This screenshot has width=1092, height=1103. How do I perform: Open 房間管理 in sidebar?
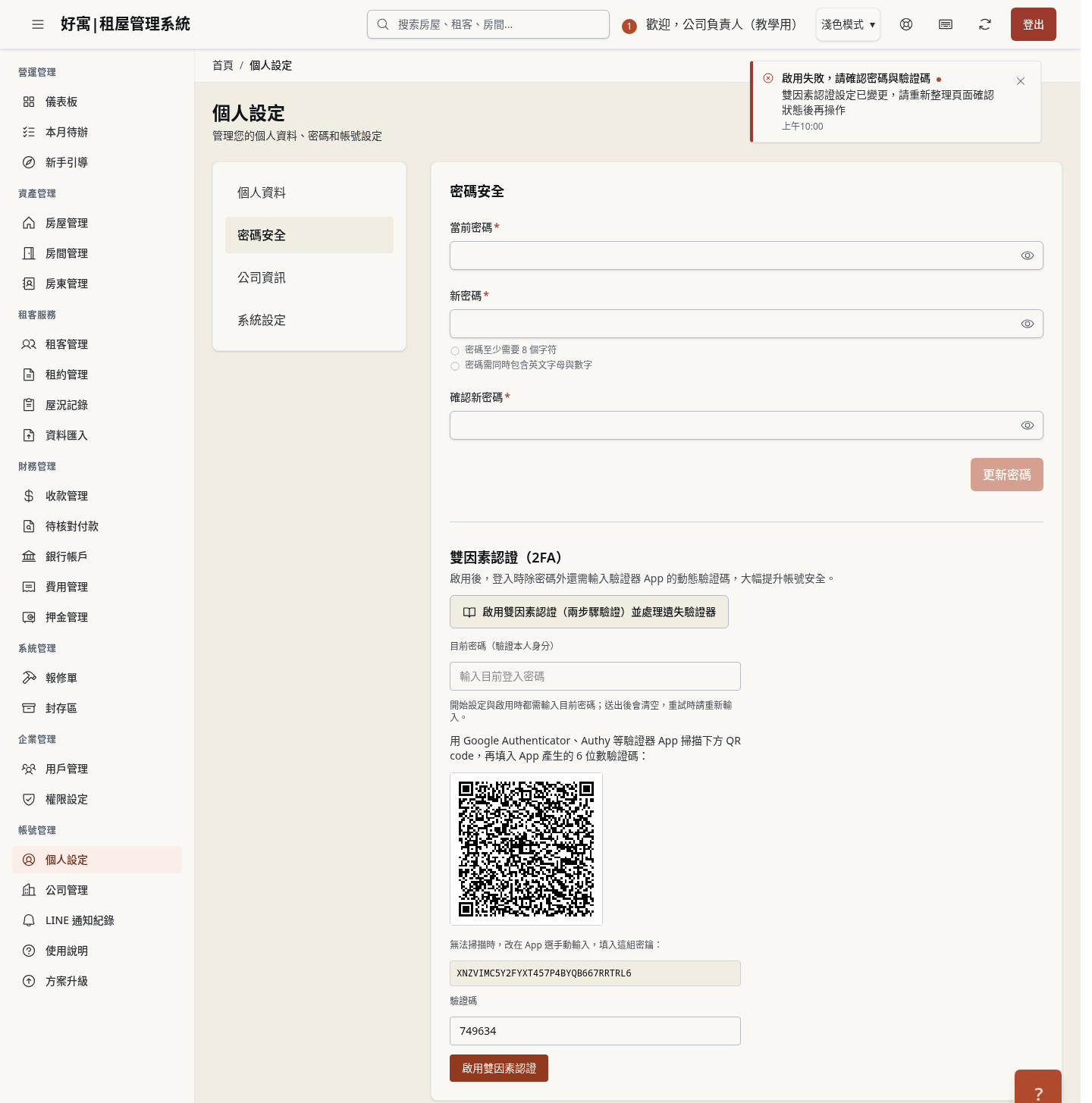pos(97,253)
